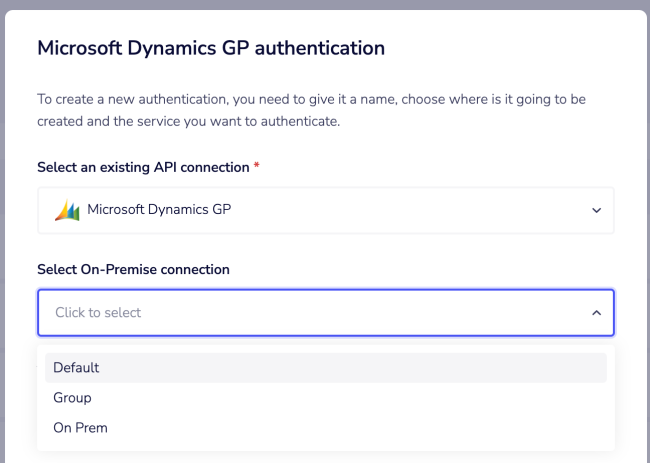Click empty space right of the Group option
This screenshot has height=463, width=650.
click(400, 397)
